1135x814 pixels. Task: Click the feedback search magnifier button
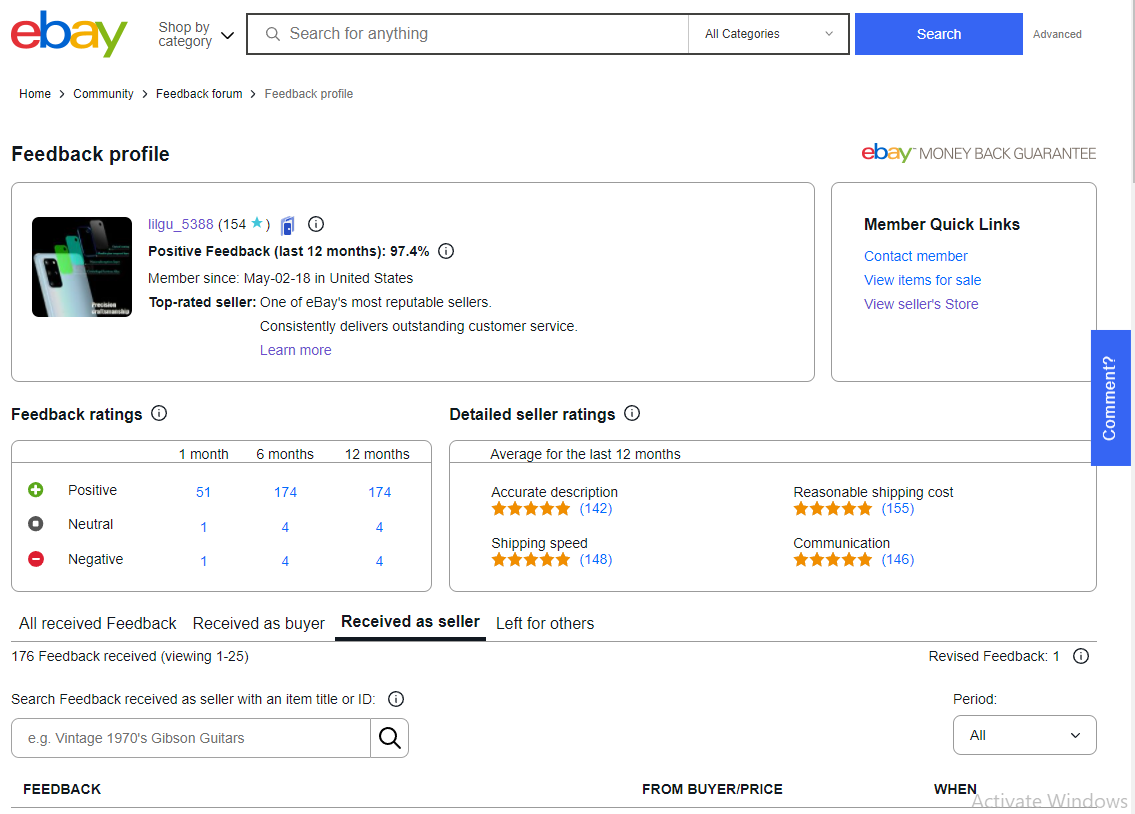click(x=389, y=738)
